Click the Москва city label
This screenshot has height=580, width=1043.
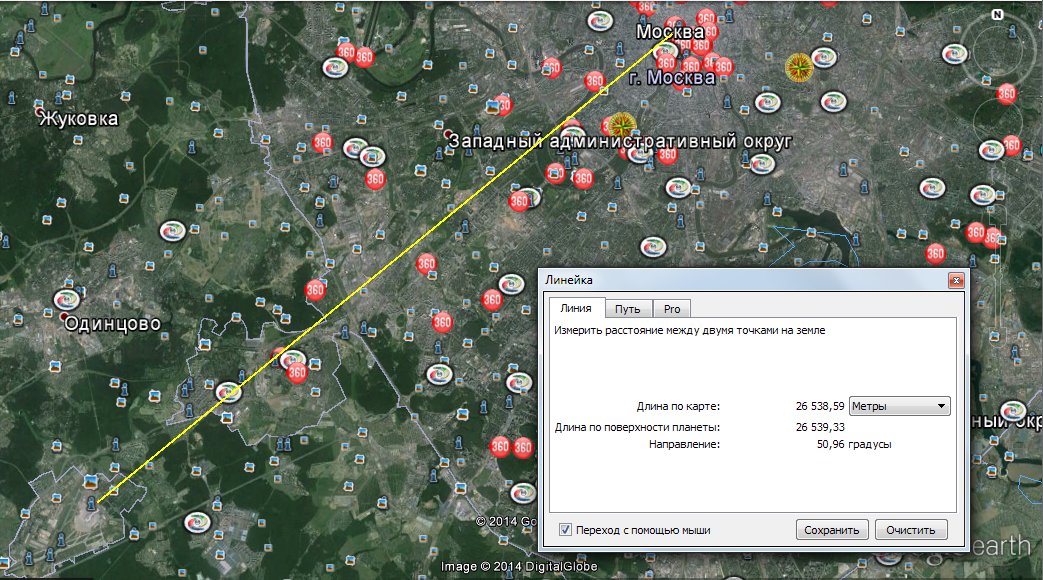(670, 32)
